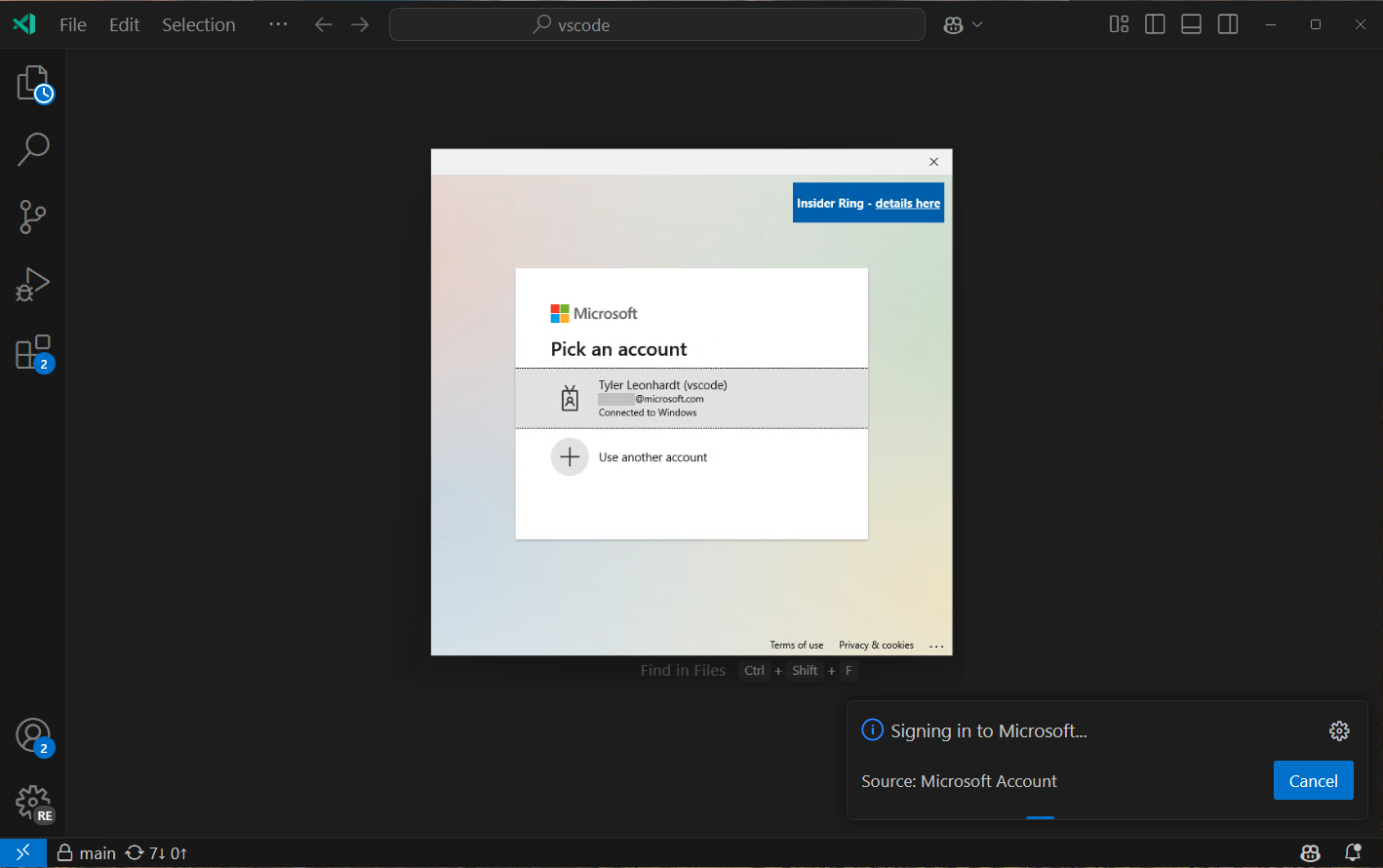Expand the options menu in the sign-in dialog footer
Viewport: 1383px width, 868px height.
[936, 645]
